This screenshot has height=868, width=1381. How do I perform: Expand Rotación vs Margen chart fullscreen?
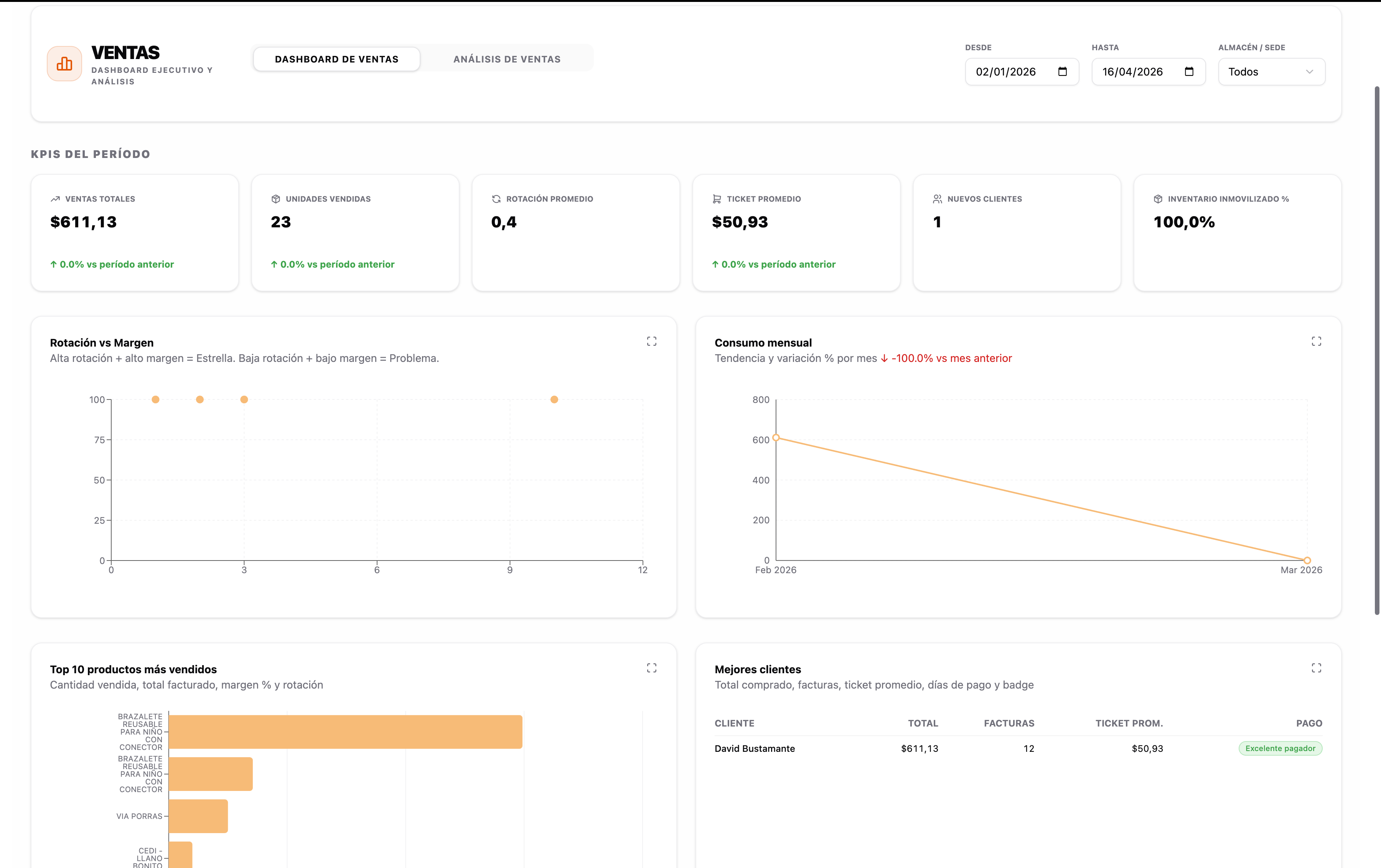[x=651, y=341]
